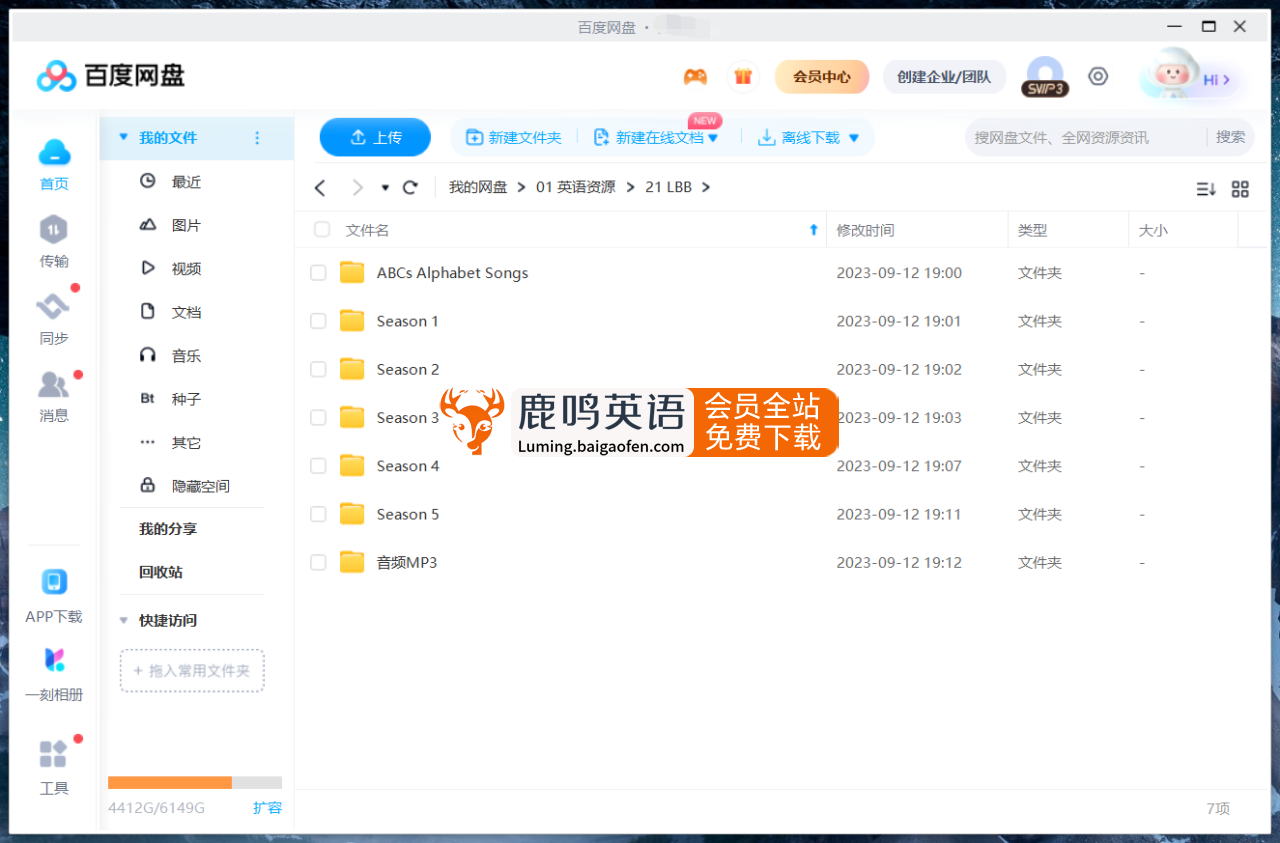Check the select-all checkbox in file list header
This screenshot has height=843, width=1280.
point(321,229)
